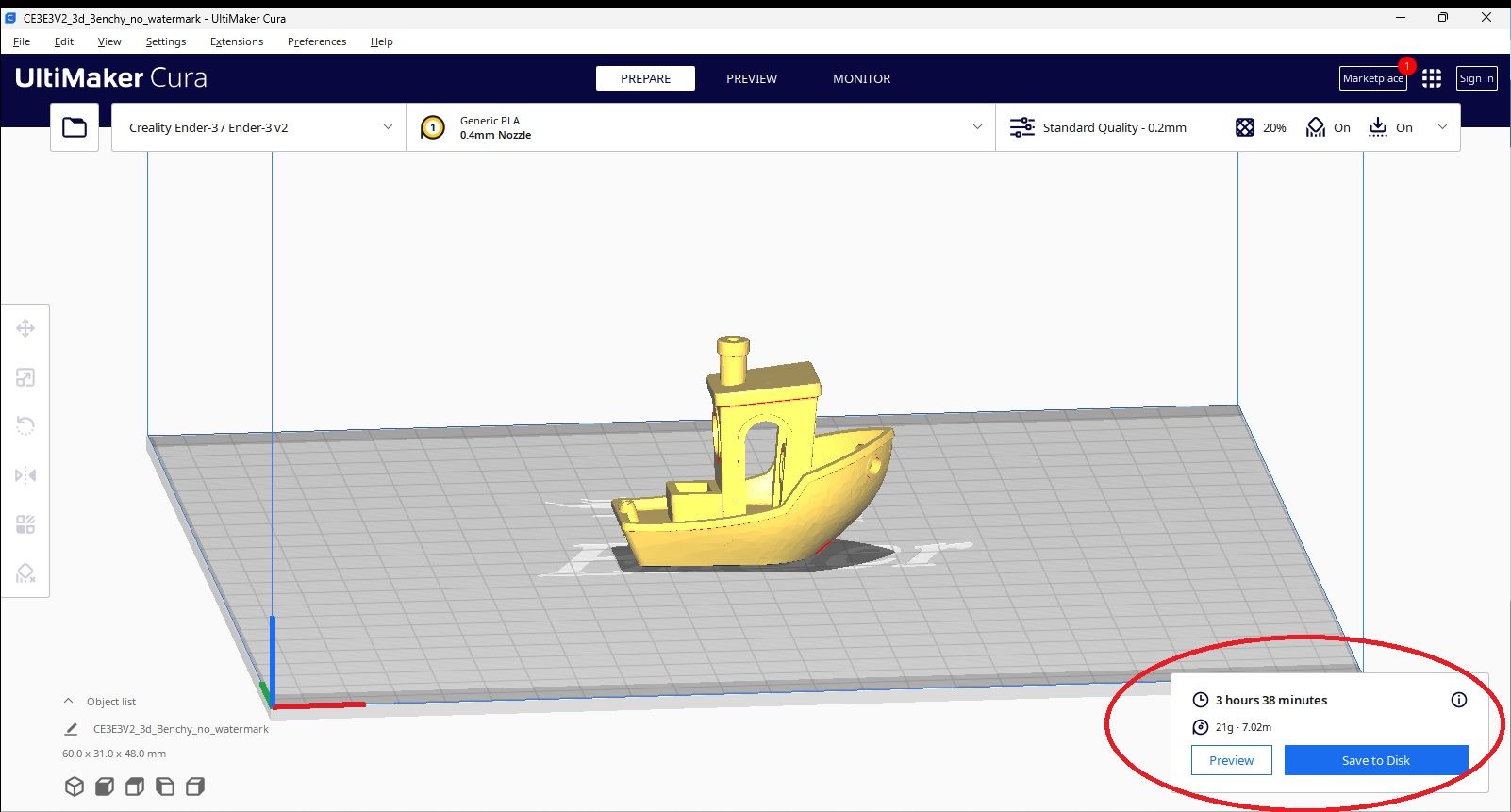Screen dimensions: 1511x812
Task: Switch to left side view cube icon
Action: [165, 787]
